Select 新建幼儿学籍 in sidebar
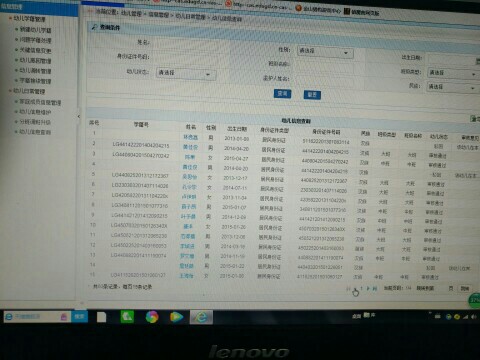The width and height of the screenshot is (480, 360). (x=35, y=30)
